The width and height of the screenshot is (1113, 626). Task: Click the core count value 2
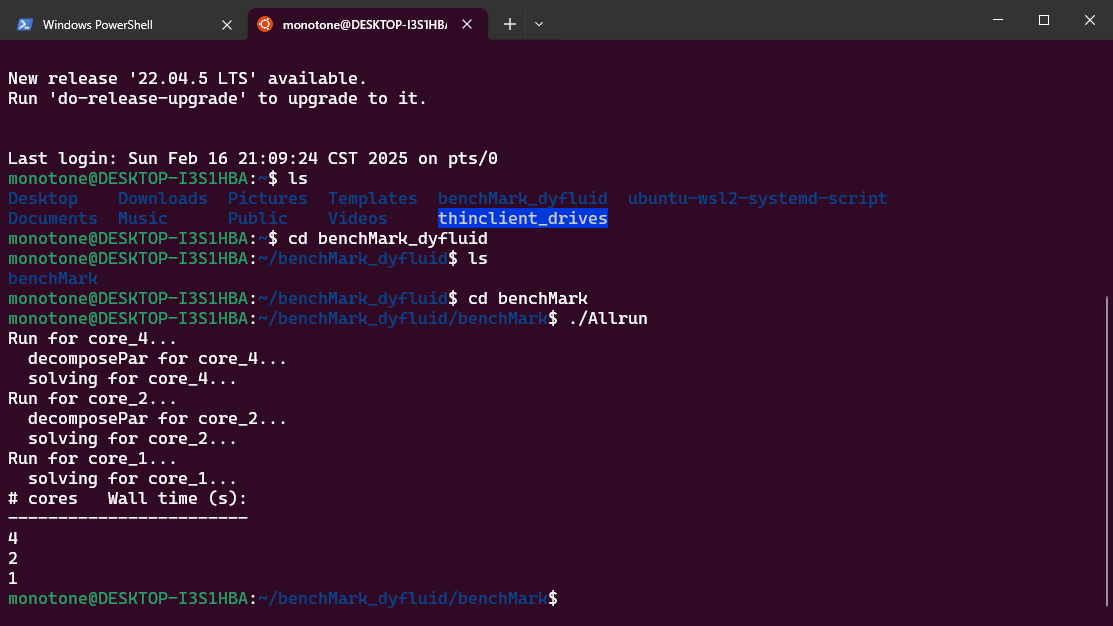point(13,558)
